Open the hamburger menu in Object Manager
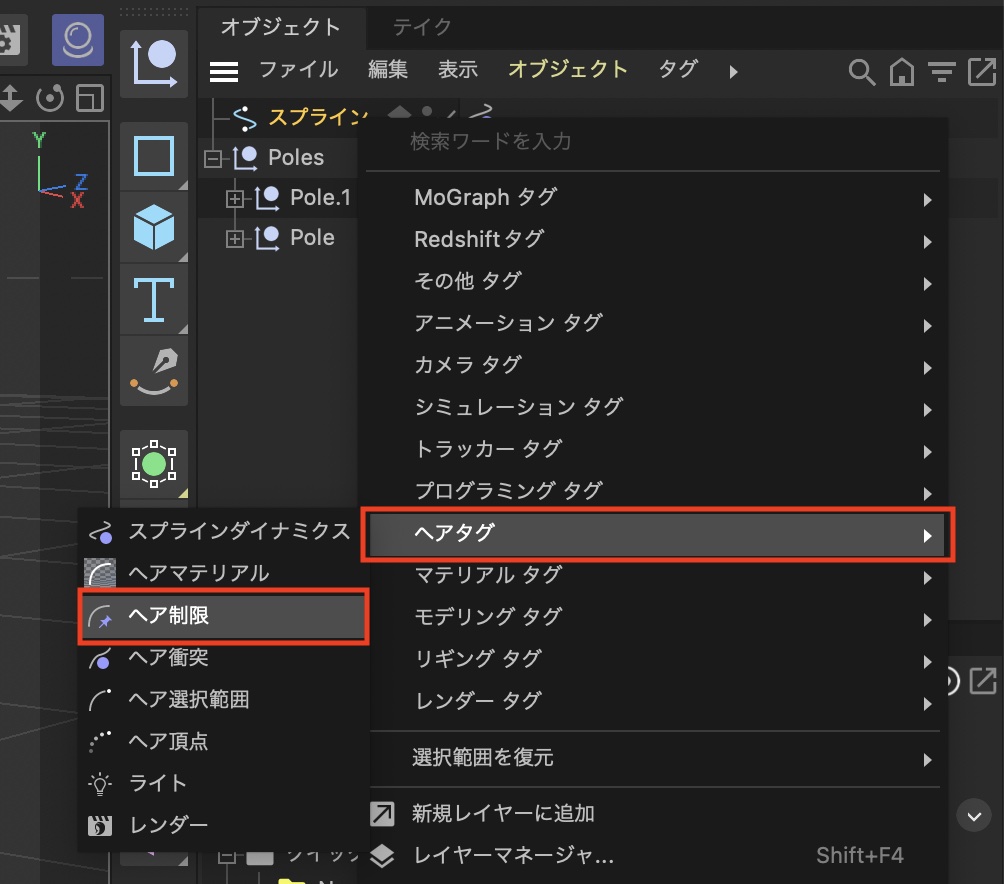Screen dimensions: 1004x884 coord(224,71)
